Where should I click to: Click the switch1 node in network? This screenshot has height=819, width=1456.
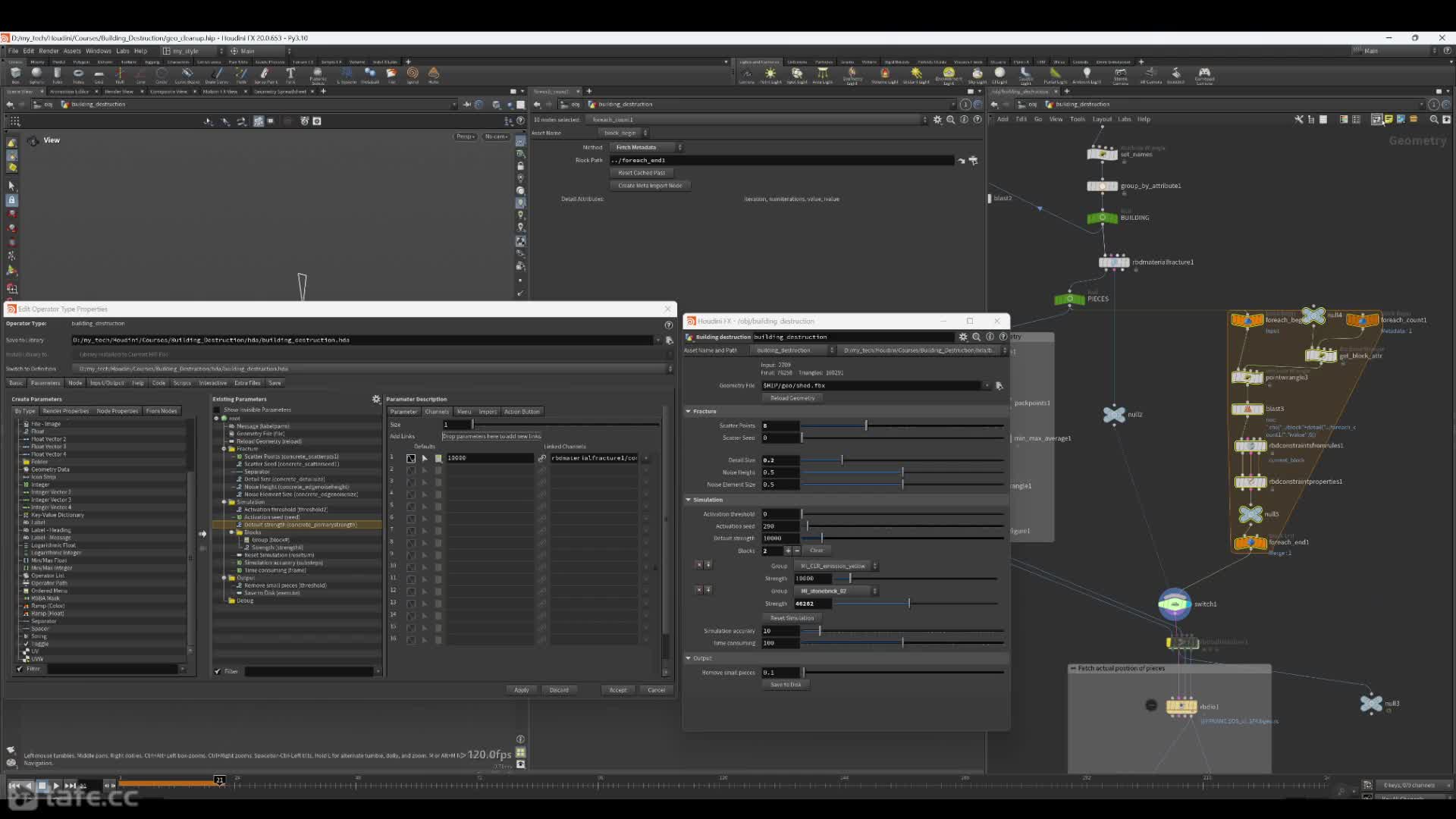click(x=1175, y=604)
